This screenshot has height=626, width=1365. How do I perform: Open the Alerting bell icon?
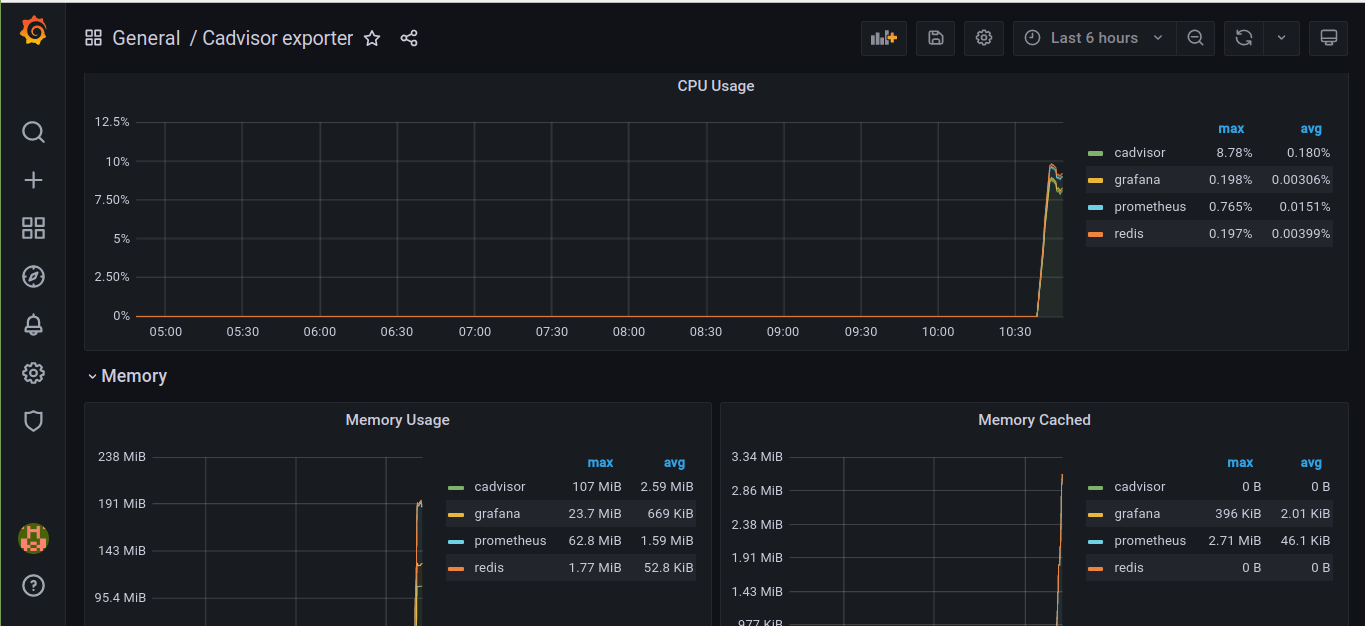33,324
